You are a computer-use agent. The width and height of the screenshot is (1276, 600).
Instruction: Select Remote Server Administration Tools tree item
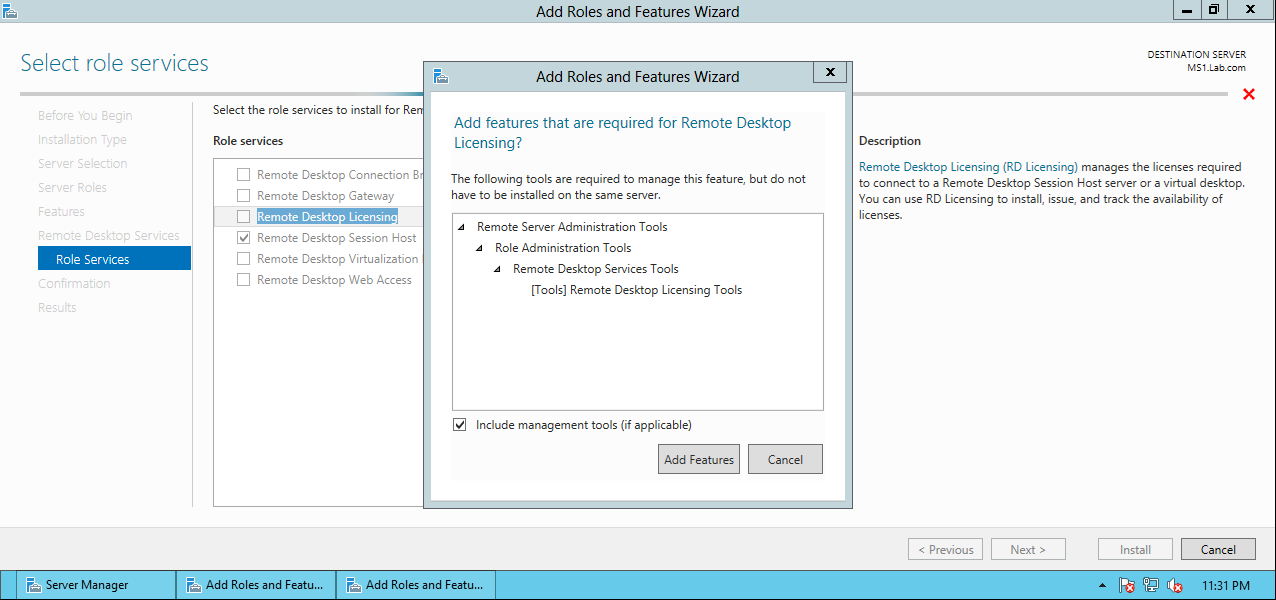(x=572, y=227)
